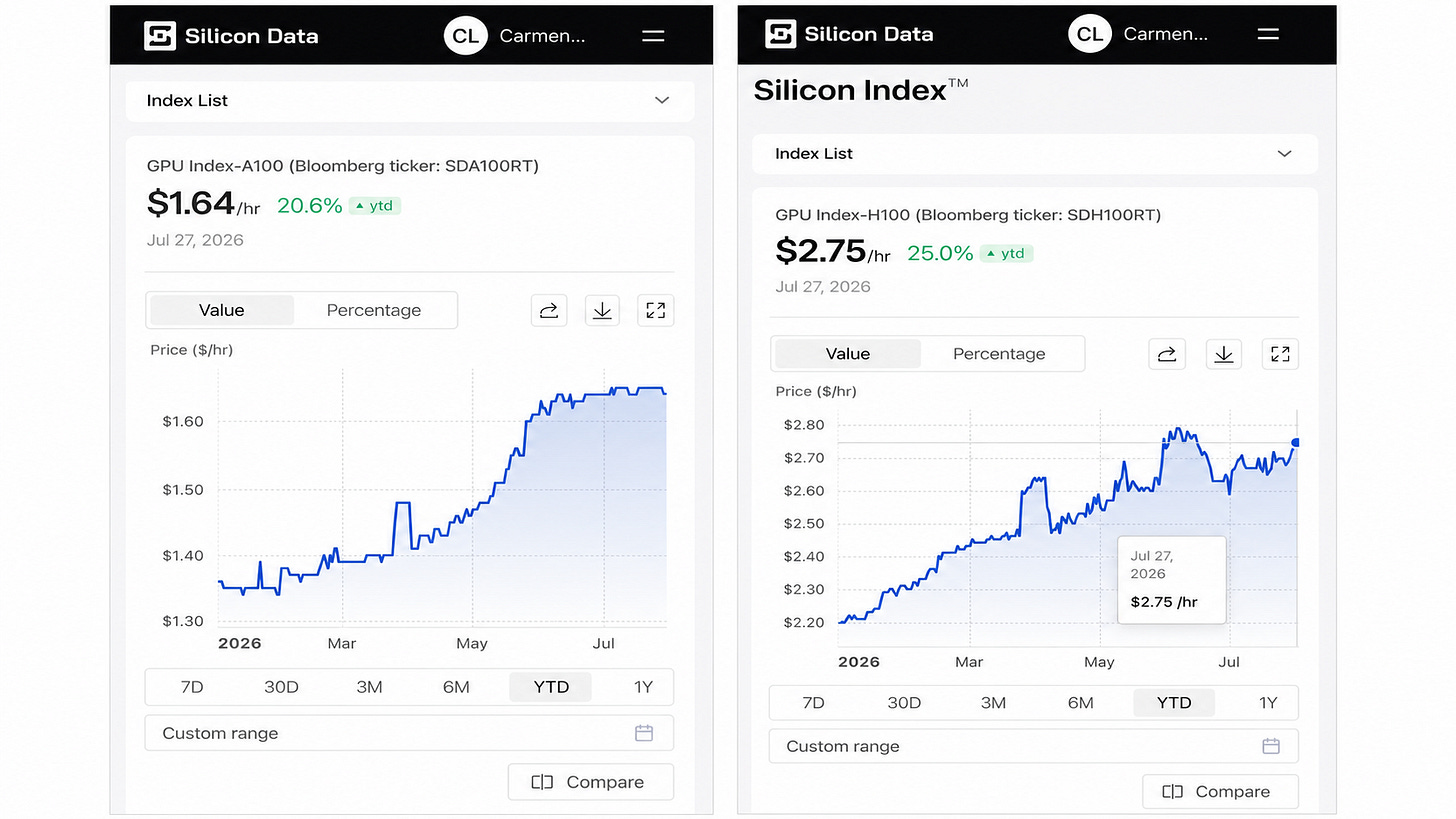Switch H100 chart to Percentage view
1456x819 pixels.
coord(999,353)
